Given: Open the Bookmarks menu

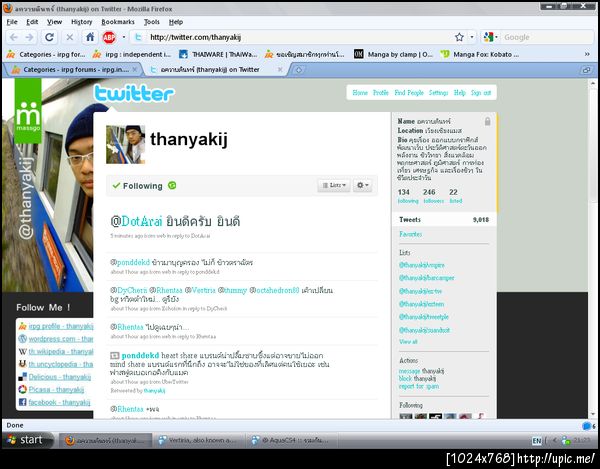Looking at the screenshot, I should 117,22.
